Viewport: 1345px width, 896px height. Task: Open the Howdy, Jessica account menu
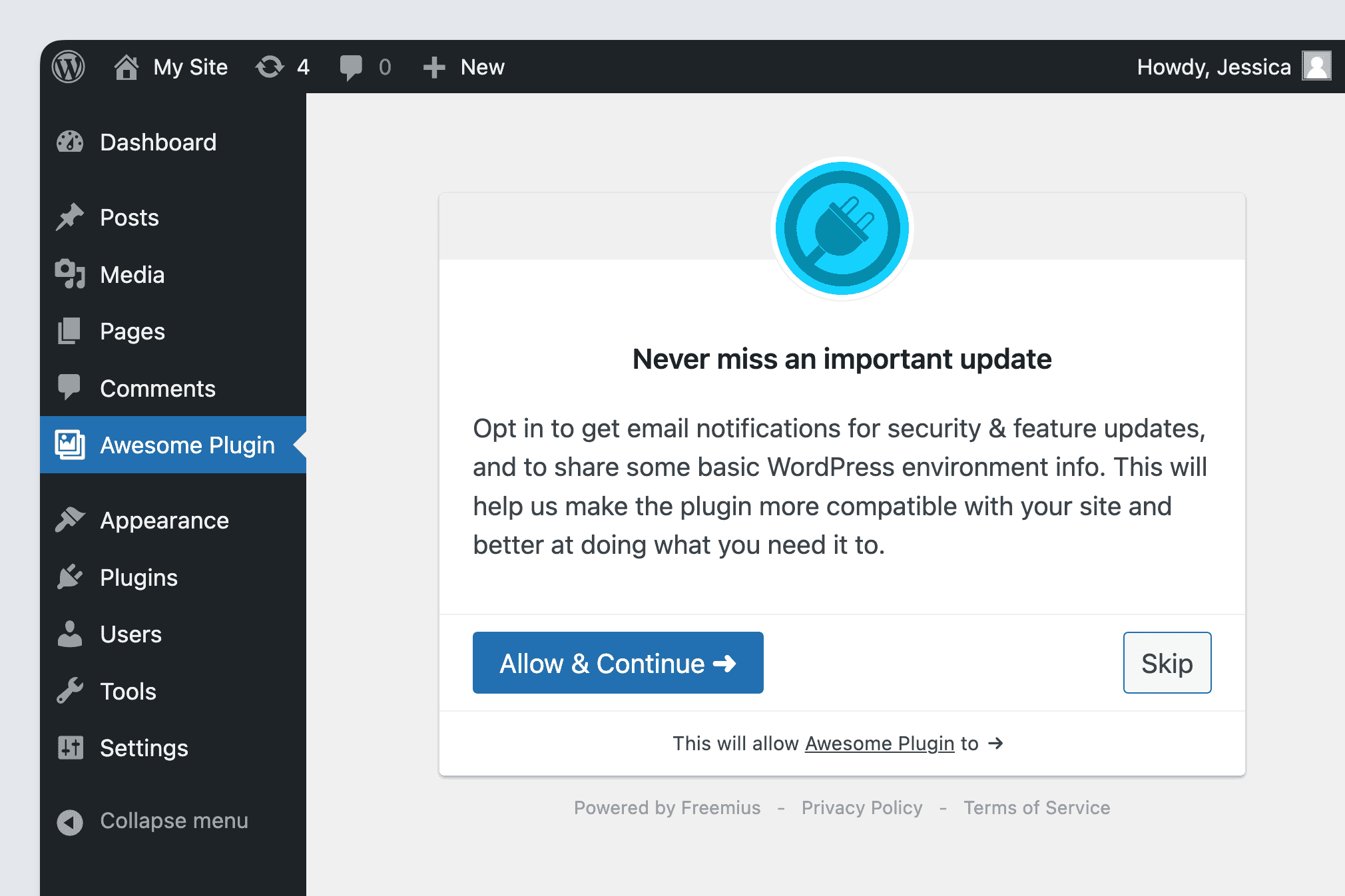pyautogui.click(x=1214, y=67)
